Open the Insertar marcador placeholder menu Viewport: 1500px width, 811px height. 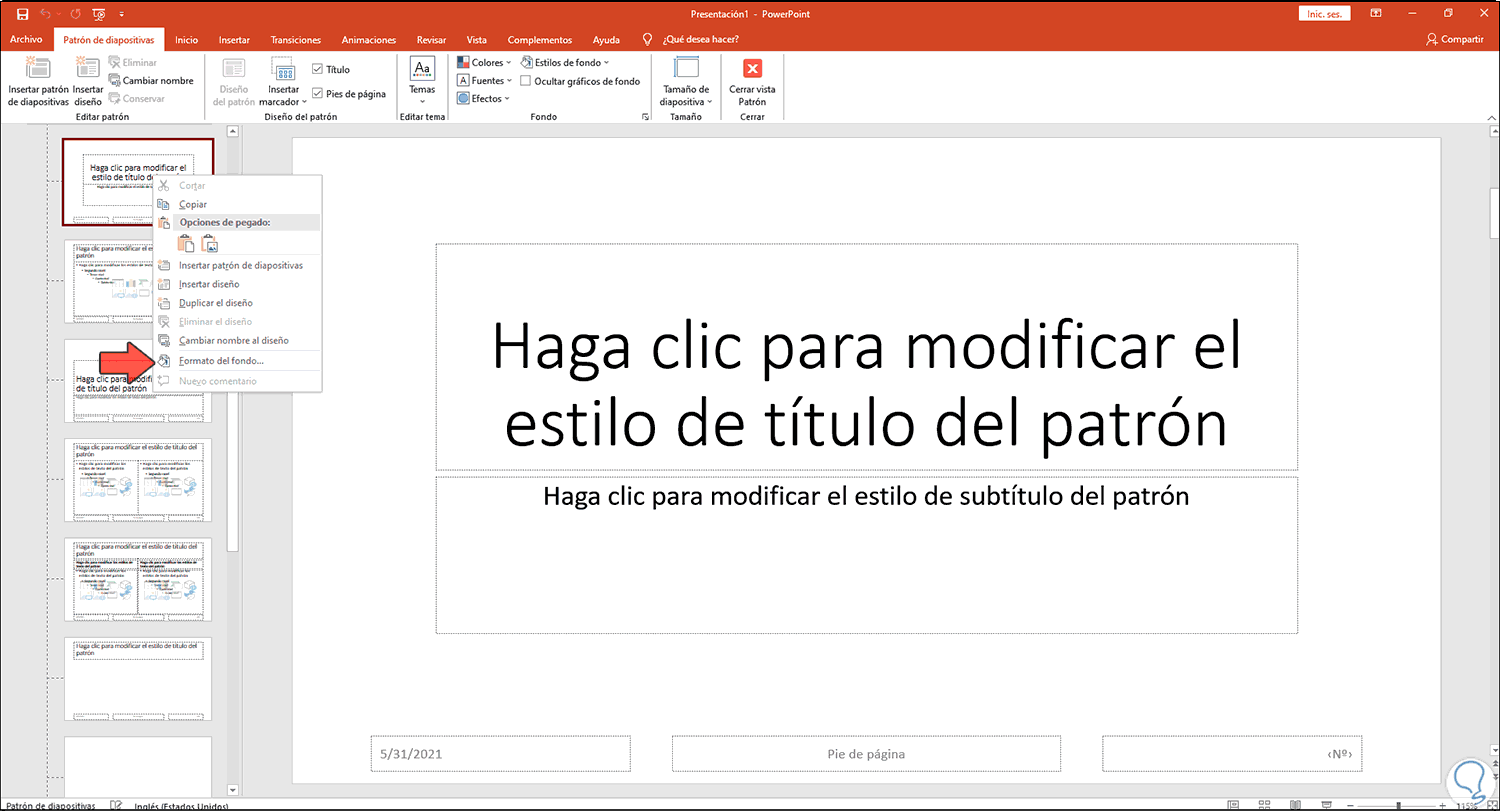[284, 81]
